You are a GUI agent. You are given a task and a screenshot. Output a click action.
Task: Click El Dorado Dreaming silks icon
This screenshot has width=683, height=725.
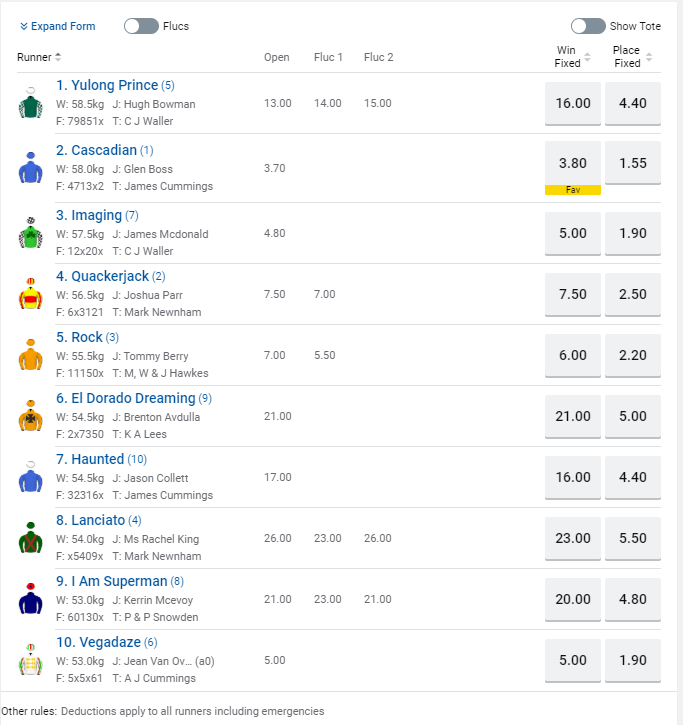click(31, 416)
